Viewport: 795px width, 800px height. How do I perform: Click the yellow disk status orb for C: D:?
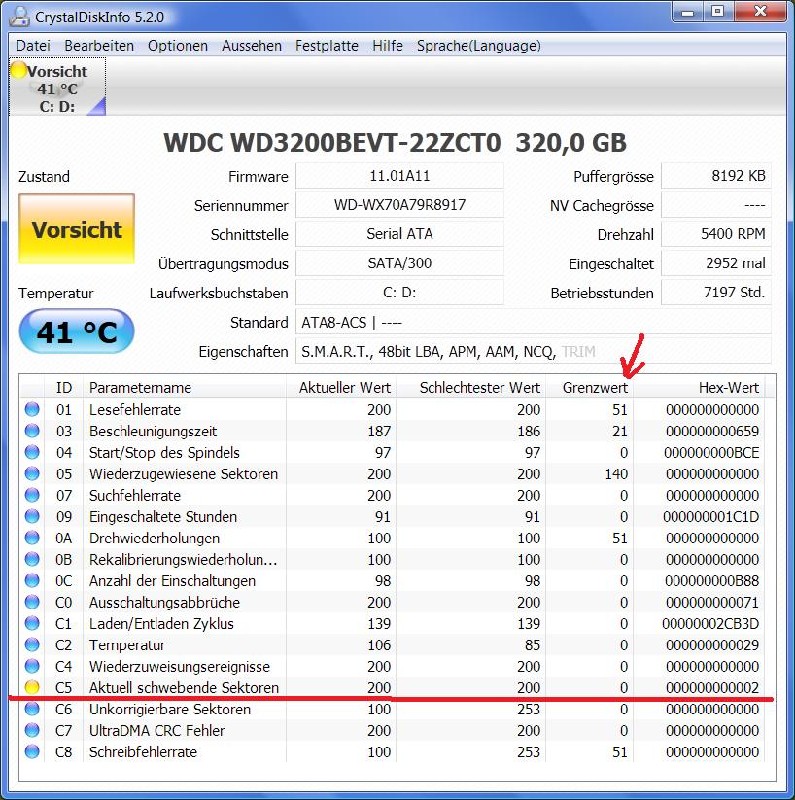18,71
